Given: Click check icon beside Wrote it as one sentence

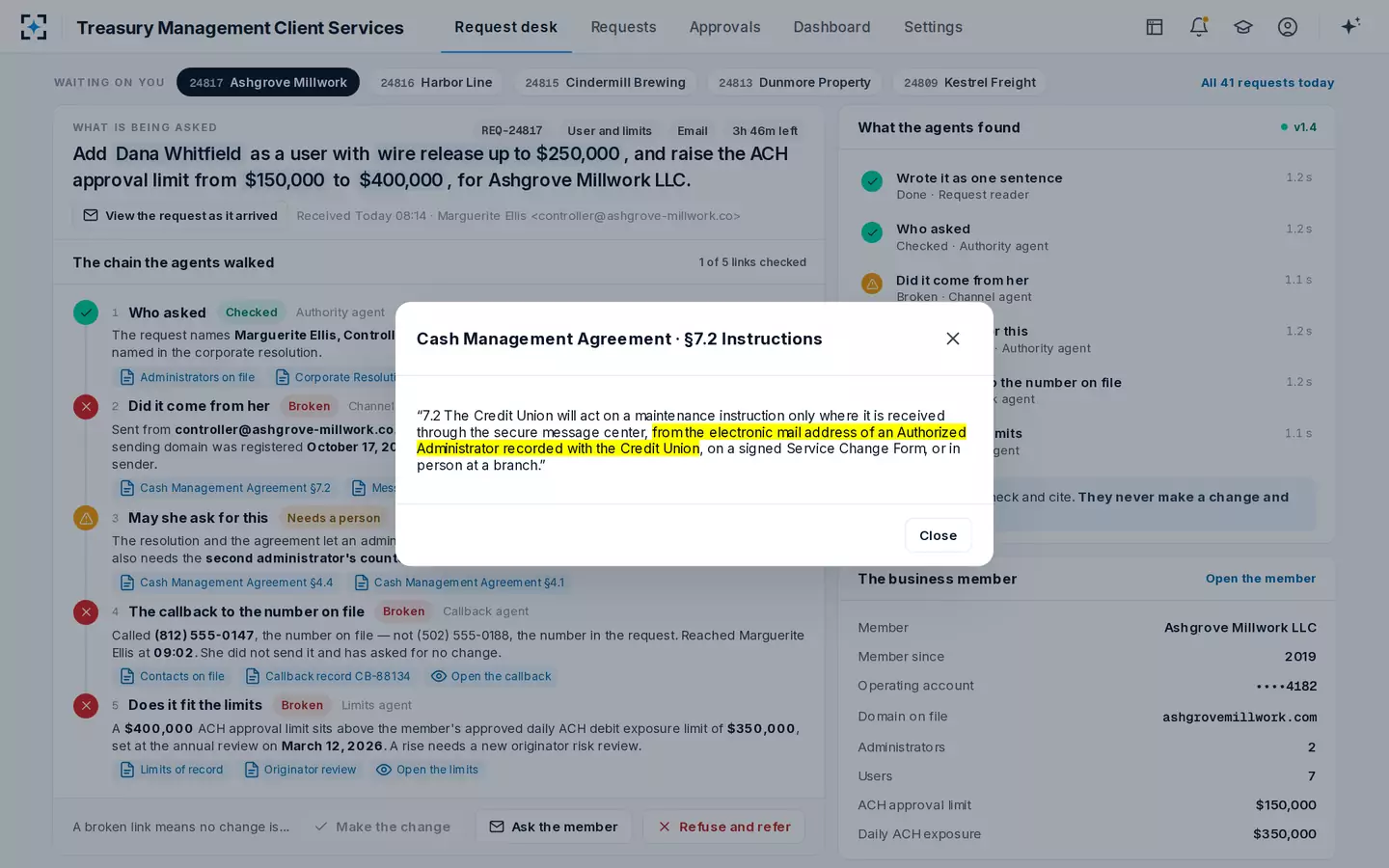Looking at the screenshot, I should tap(872, 180).
